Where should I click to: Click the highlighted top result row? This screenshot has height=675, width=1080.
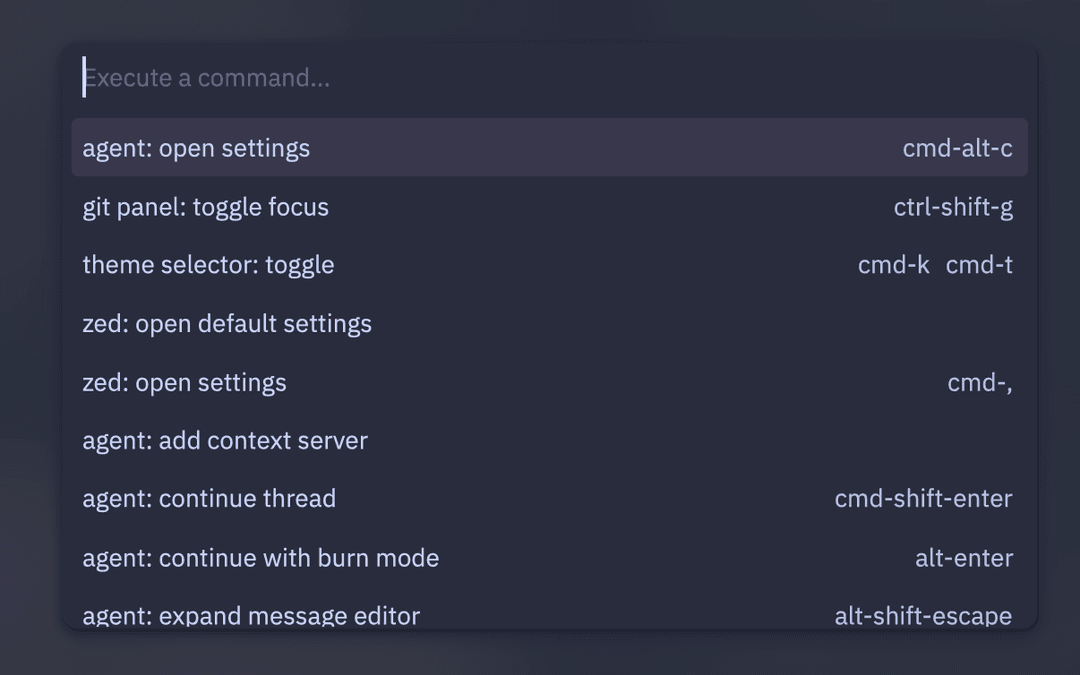tap(548, 147)
